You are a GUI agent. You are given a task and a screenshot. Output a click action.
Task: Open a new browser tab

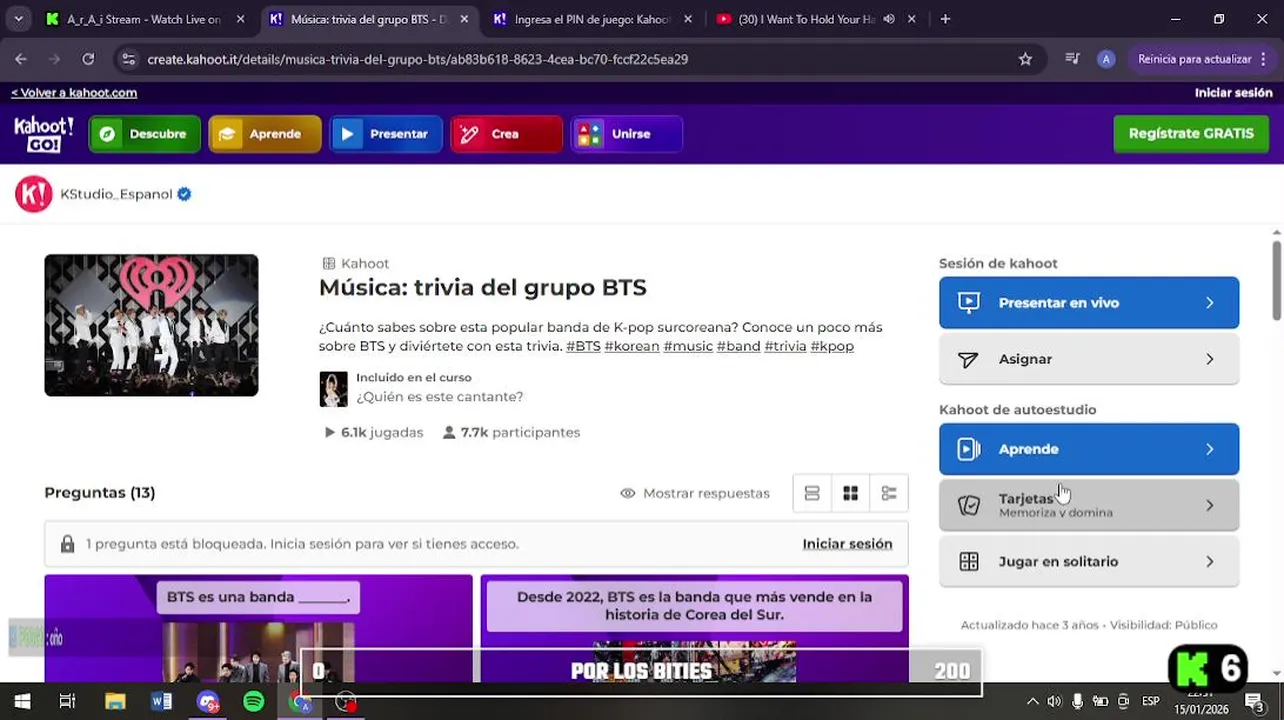(945, 19)
